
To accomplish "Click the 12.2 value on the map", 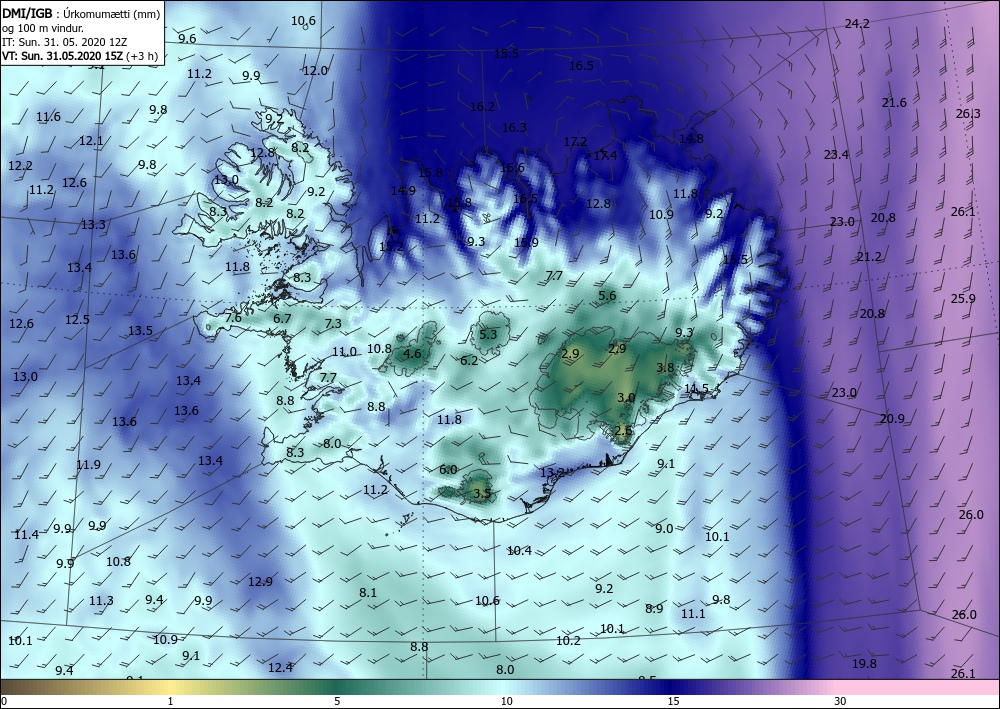I will coord(20,165).
